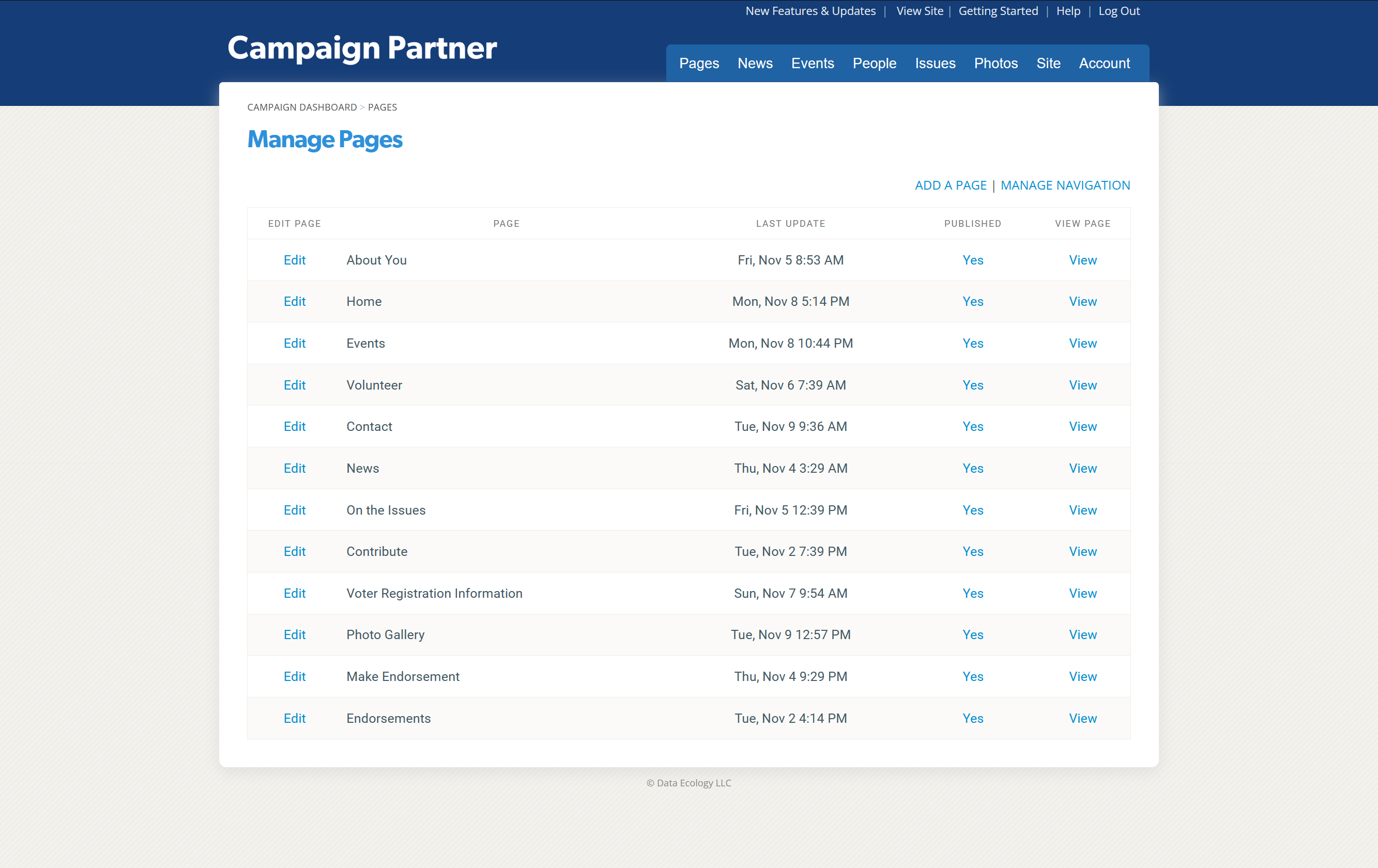1378x868 pixels.
Task: View the Contact page
Action: [1083, 426]
